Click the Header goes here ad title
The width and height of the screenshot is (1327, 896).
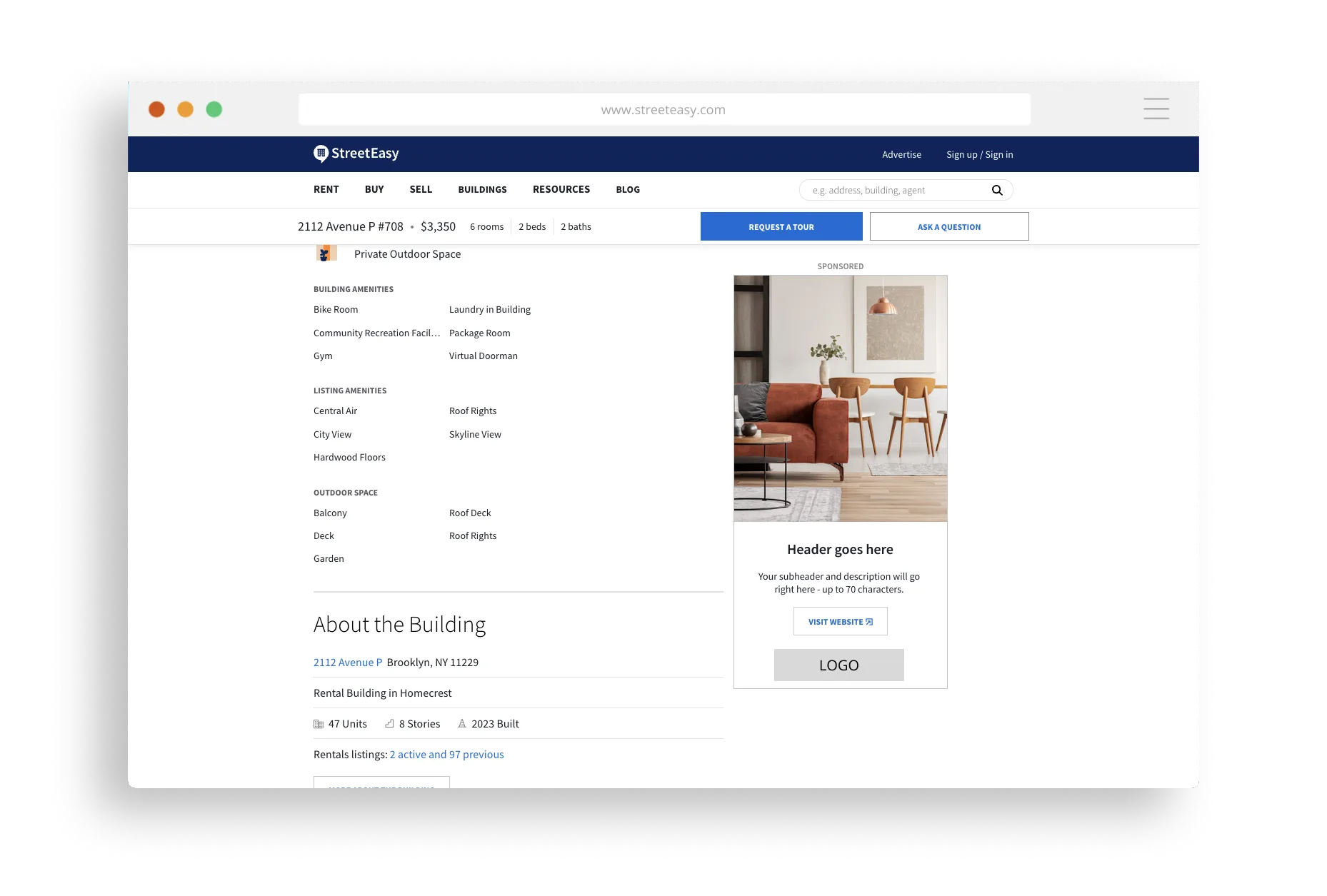pyautogui.click(x=840, y=549)
